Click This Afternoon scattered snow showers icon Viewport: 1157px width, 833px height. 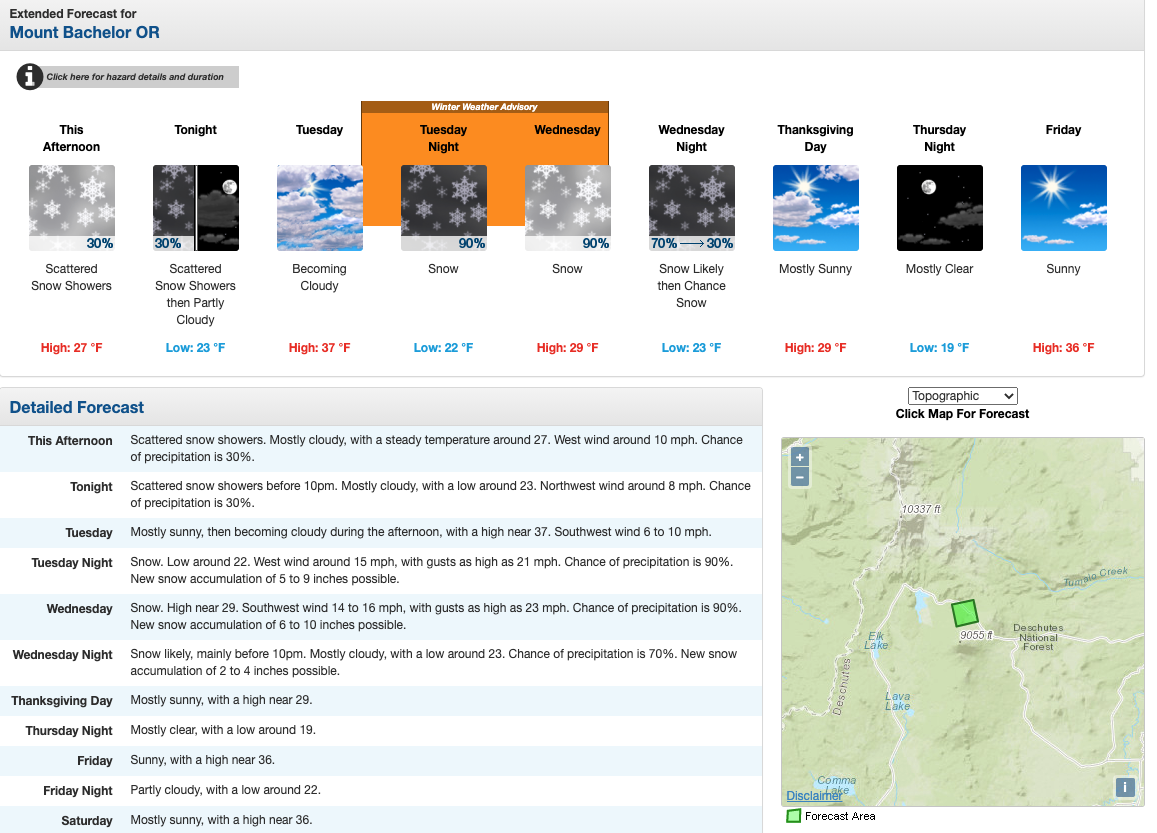72,208
